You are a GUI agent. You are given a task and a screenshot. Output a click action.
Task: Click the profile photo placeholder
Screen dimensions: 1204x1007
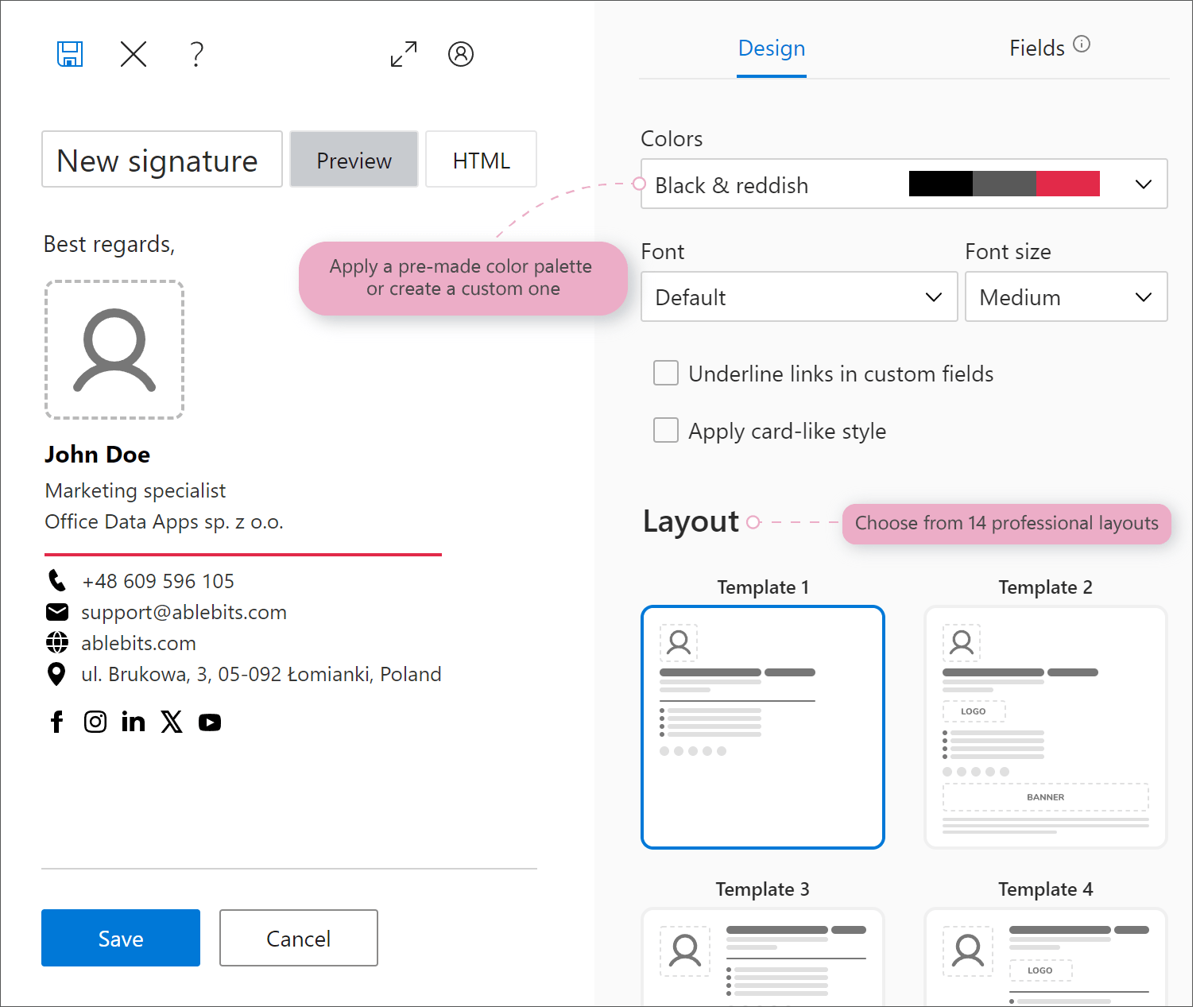[x=114, y=350]
